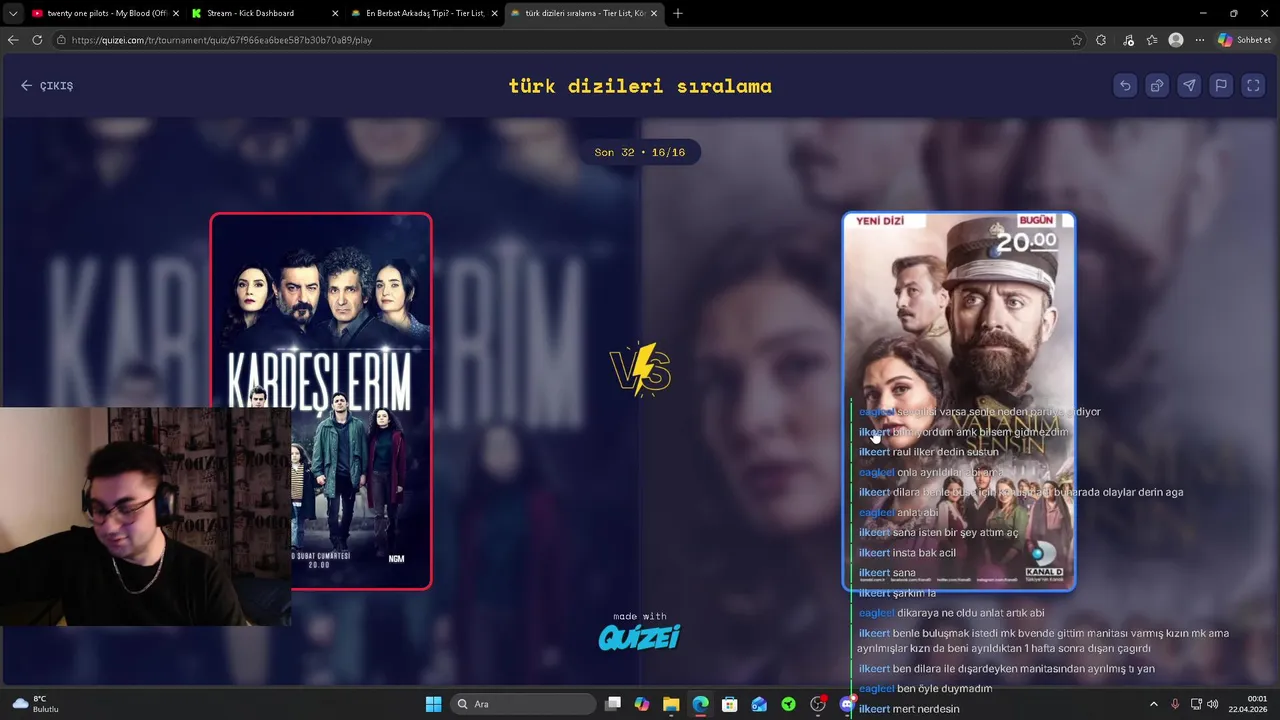Viewport: 1280px width, 720px height.
Task: Click ÇIKIŞ to exit the tournament
Action: (47, 86)
